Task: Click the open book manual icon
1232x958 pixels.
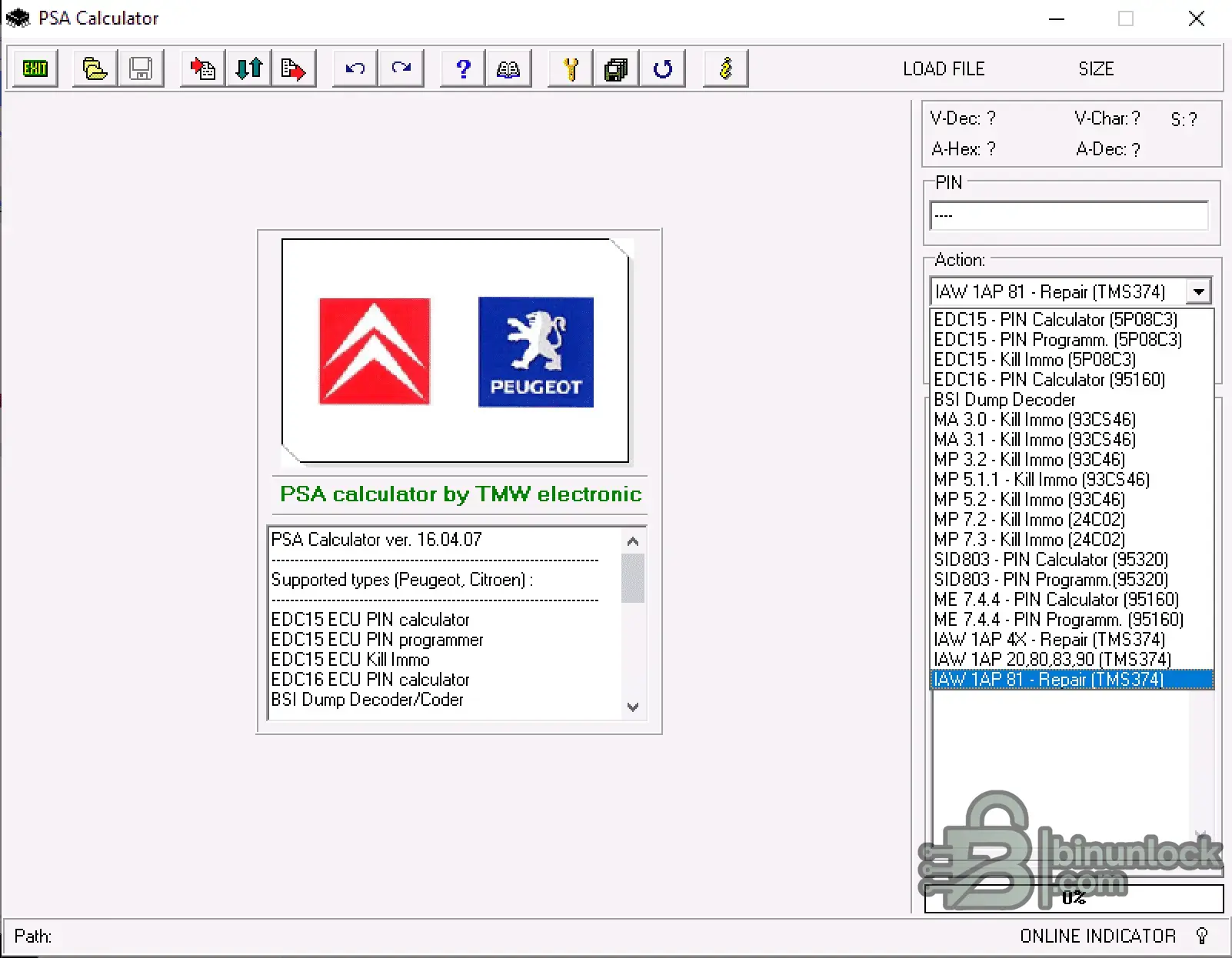Action: point(508,68)
